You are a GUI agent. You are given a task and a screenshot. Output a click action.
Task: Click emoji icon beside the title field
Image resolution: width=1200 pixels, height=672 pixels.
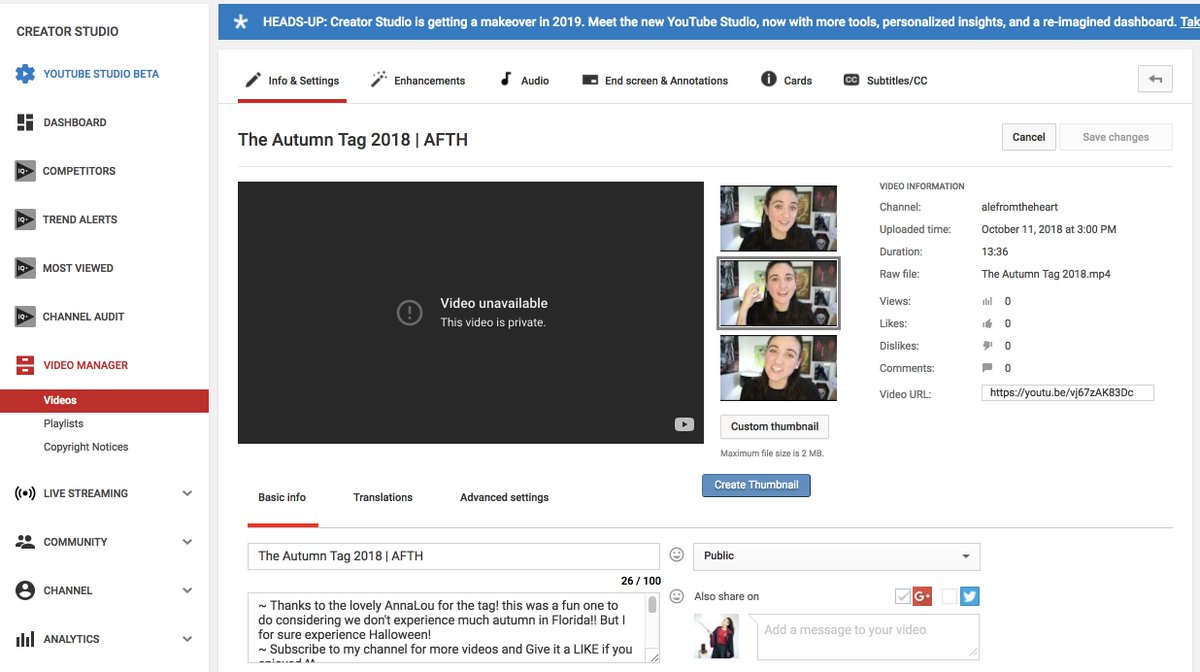pyautogui.click(x=677, y=555)
